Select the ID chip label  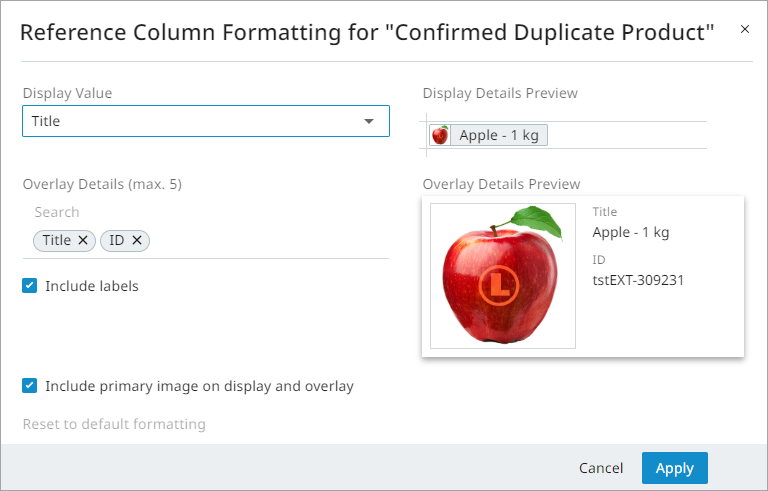[117, 240]
